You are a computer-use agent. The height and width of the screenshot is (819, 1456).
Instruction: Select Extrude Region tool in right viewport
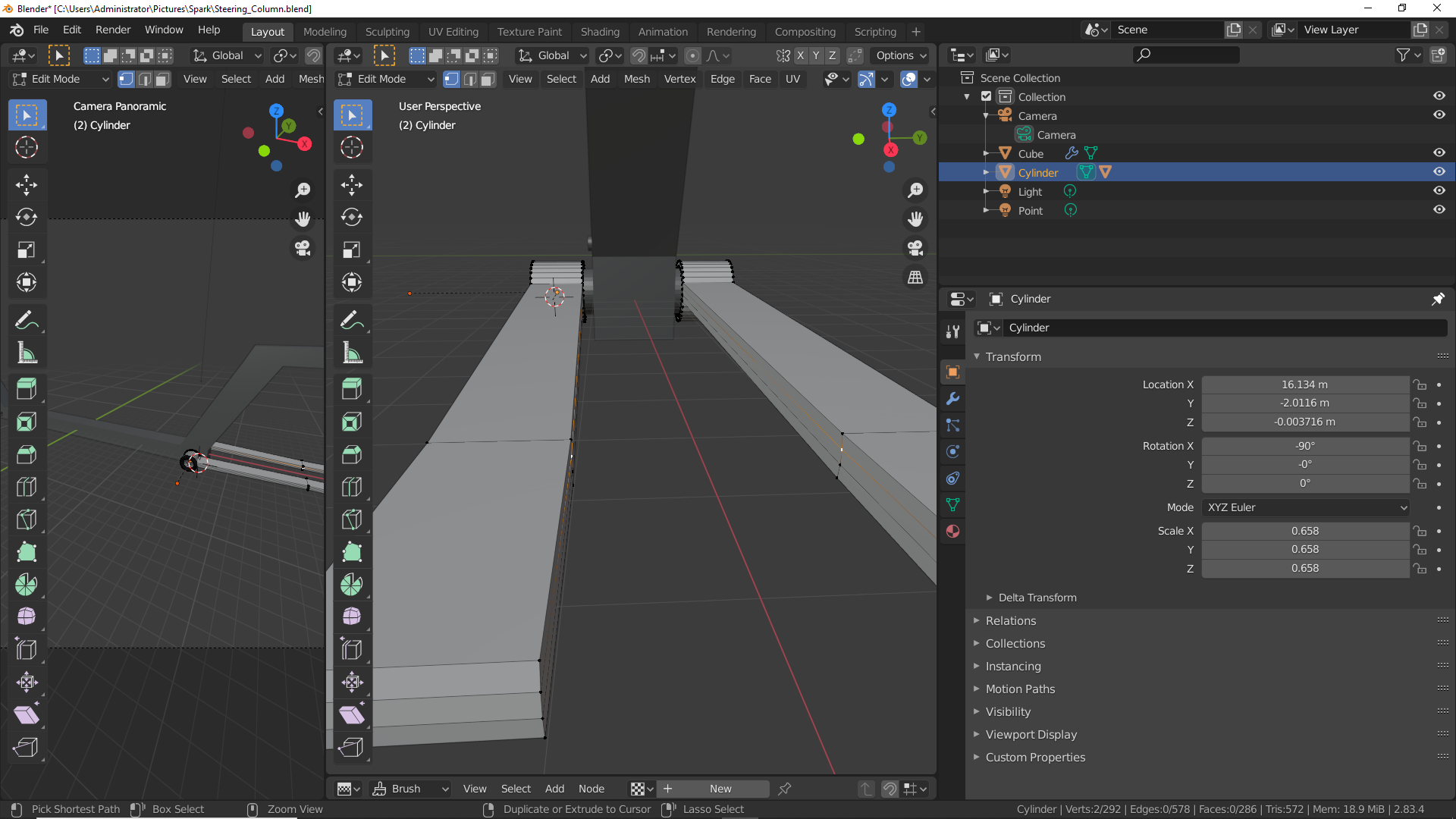tap(352, 389)
